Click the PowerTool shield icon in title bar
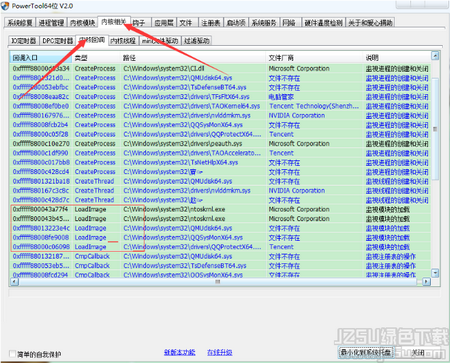 click(5, 6)
